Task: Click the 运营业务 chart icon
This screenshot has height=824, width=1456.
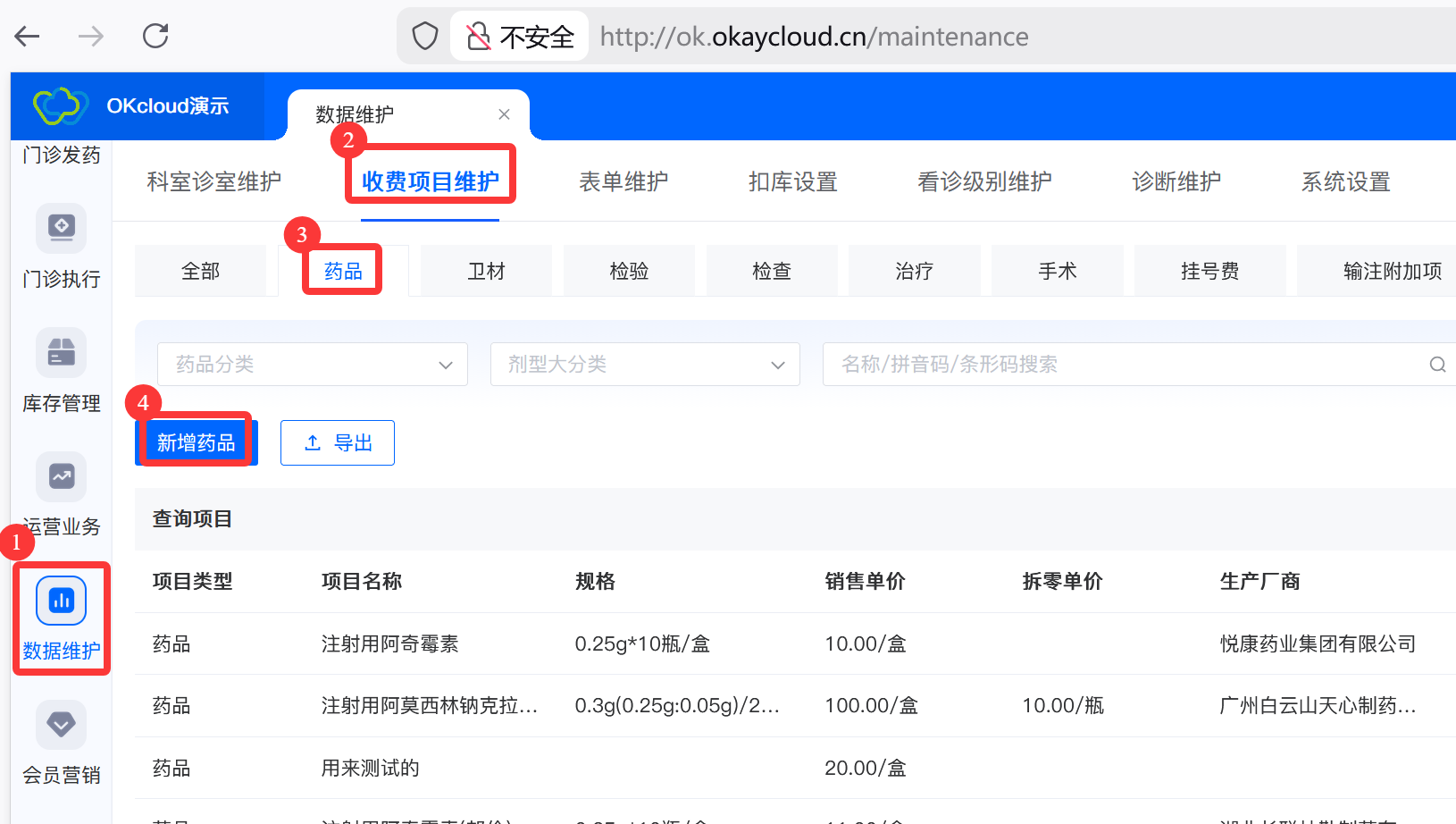Action: (x=61, y=477)
